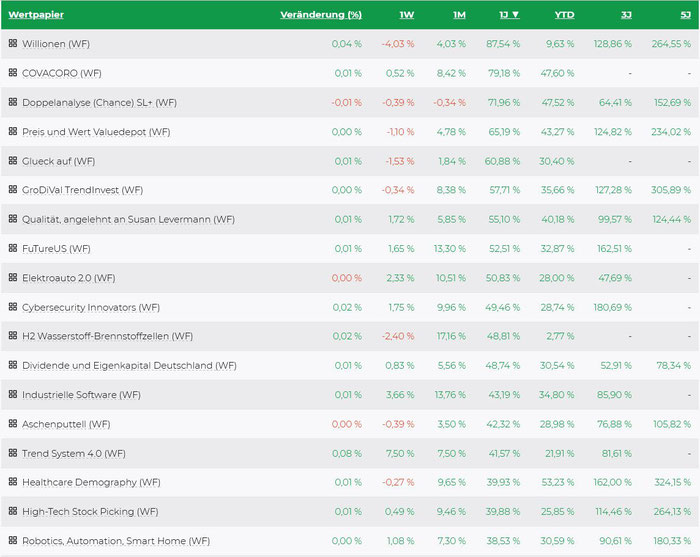This screenshot has height=557, width=700.
Task: Open Cybersecurity Innovators (WF)
Action: (x=91, y=308)
